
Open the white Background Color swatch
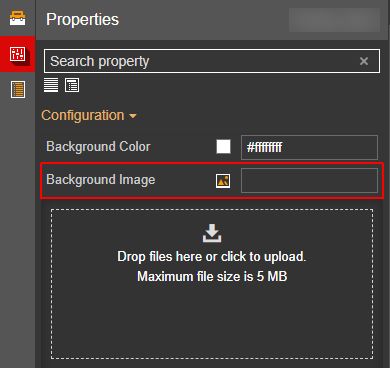[223, 146]
